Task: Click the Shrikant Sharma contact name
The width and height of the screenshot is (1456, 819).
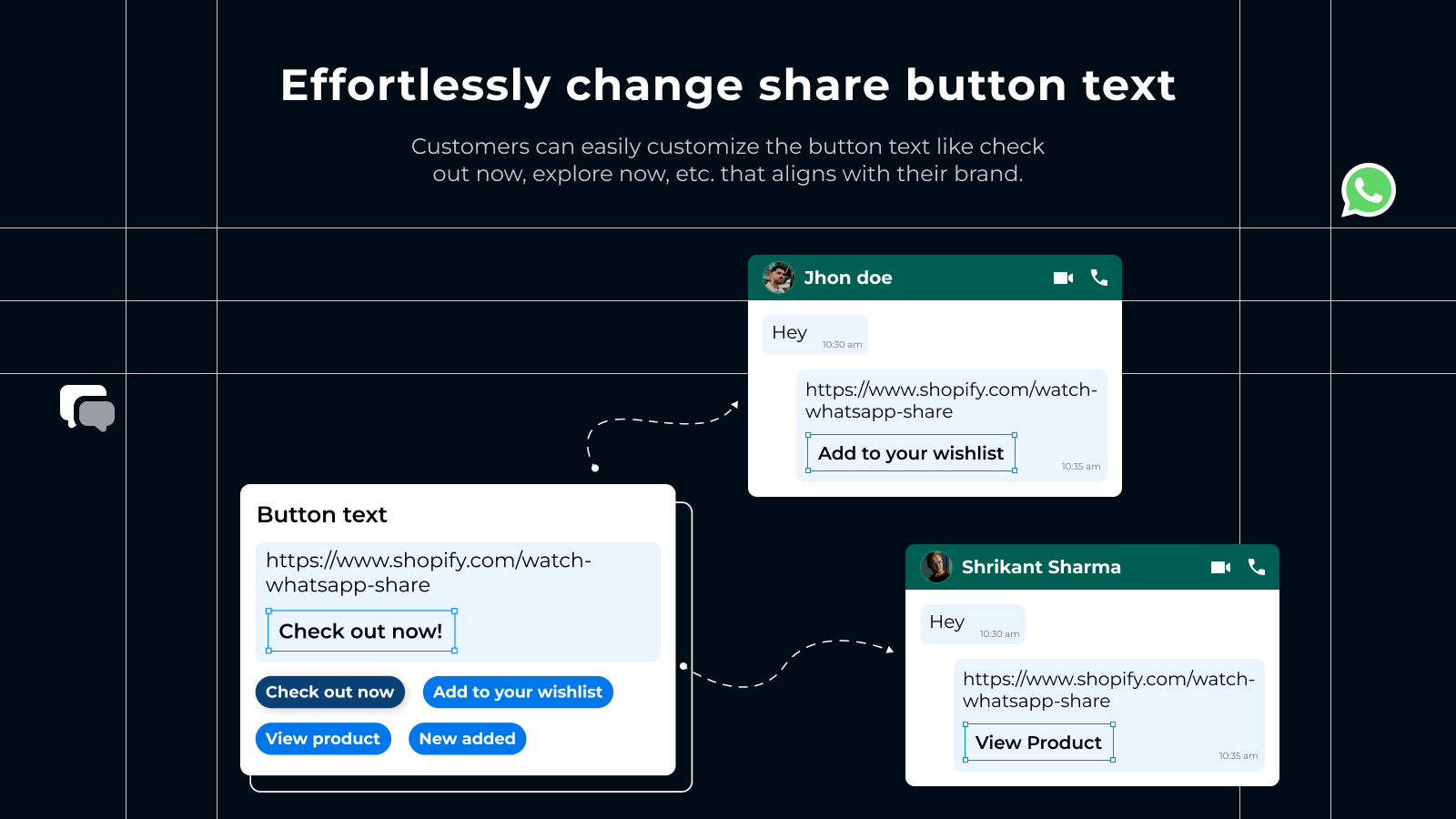Action: (1041, 567)
